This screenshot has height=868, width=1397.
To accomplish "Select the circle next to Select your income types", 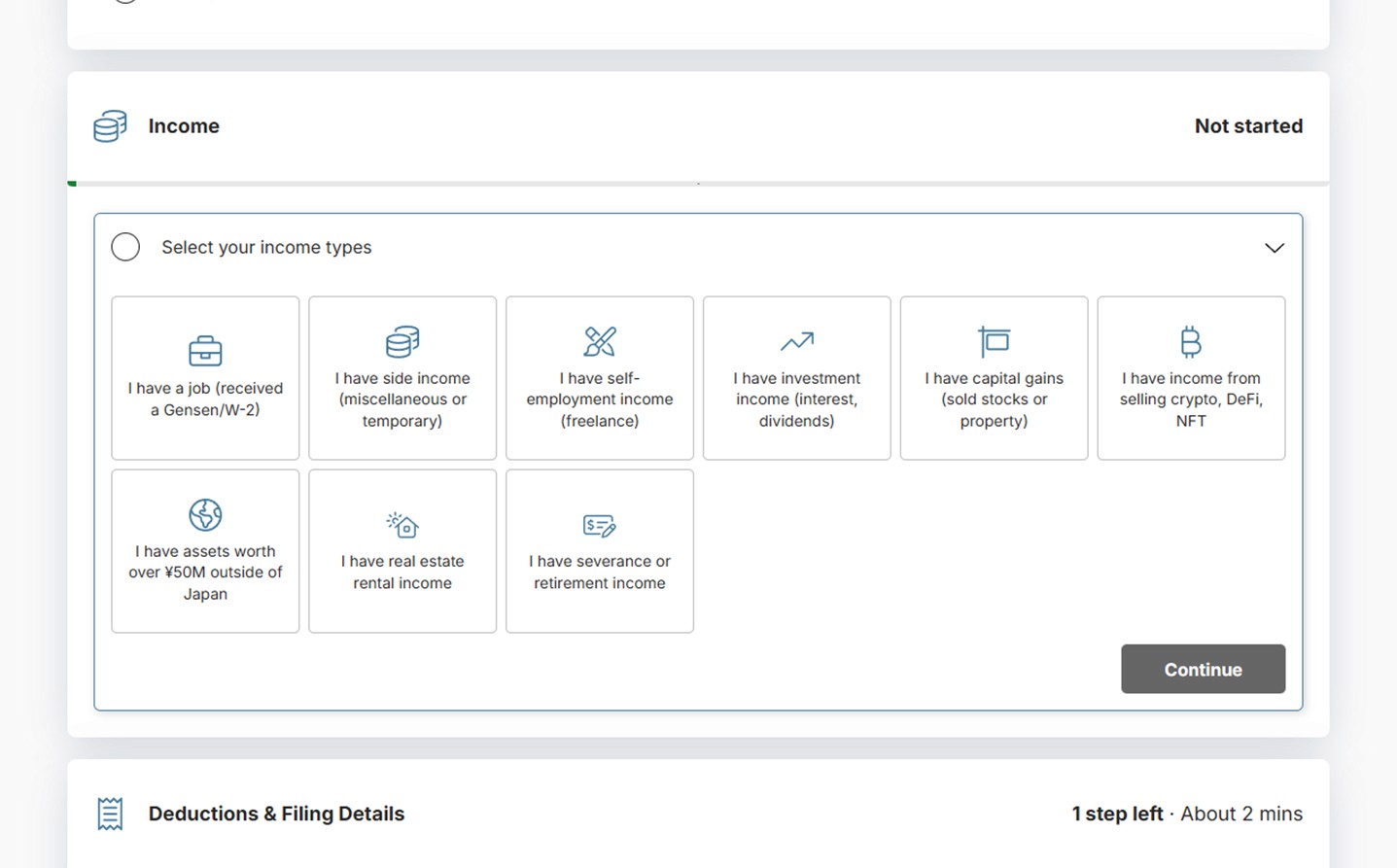I will (x=125, y=247).
